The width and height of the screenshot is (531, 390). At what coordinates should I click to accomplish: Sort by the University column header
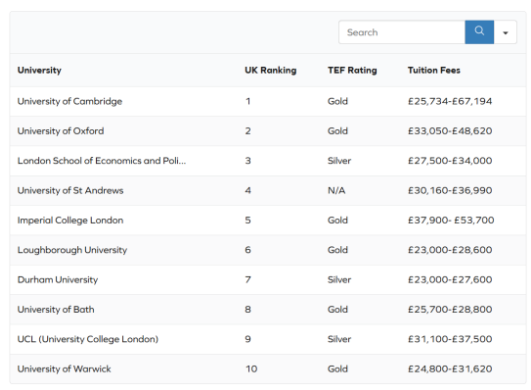[x=39, y=70]
